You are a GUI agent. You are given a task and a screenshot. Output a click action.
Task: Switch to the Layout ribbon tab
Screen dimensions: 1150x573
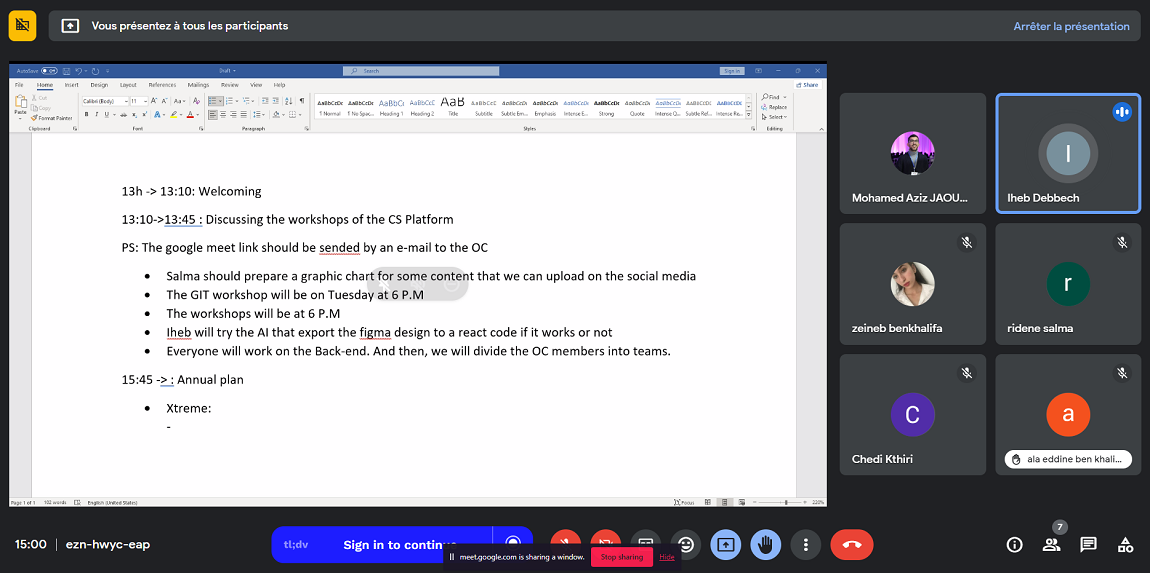pos(128,85)
